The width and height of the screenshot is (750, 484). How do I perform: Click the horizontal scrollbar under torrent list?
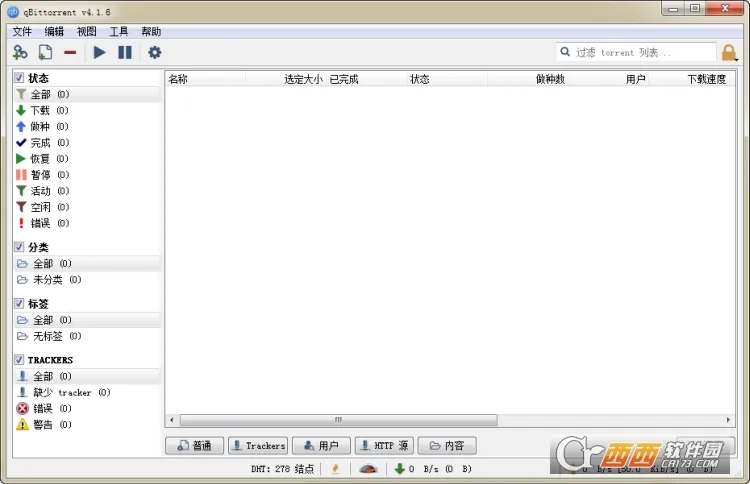338,420
